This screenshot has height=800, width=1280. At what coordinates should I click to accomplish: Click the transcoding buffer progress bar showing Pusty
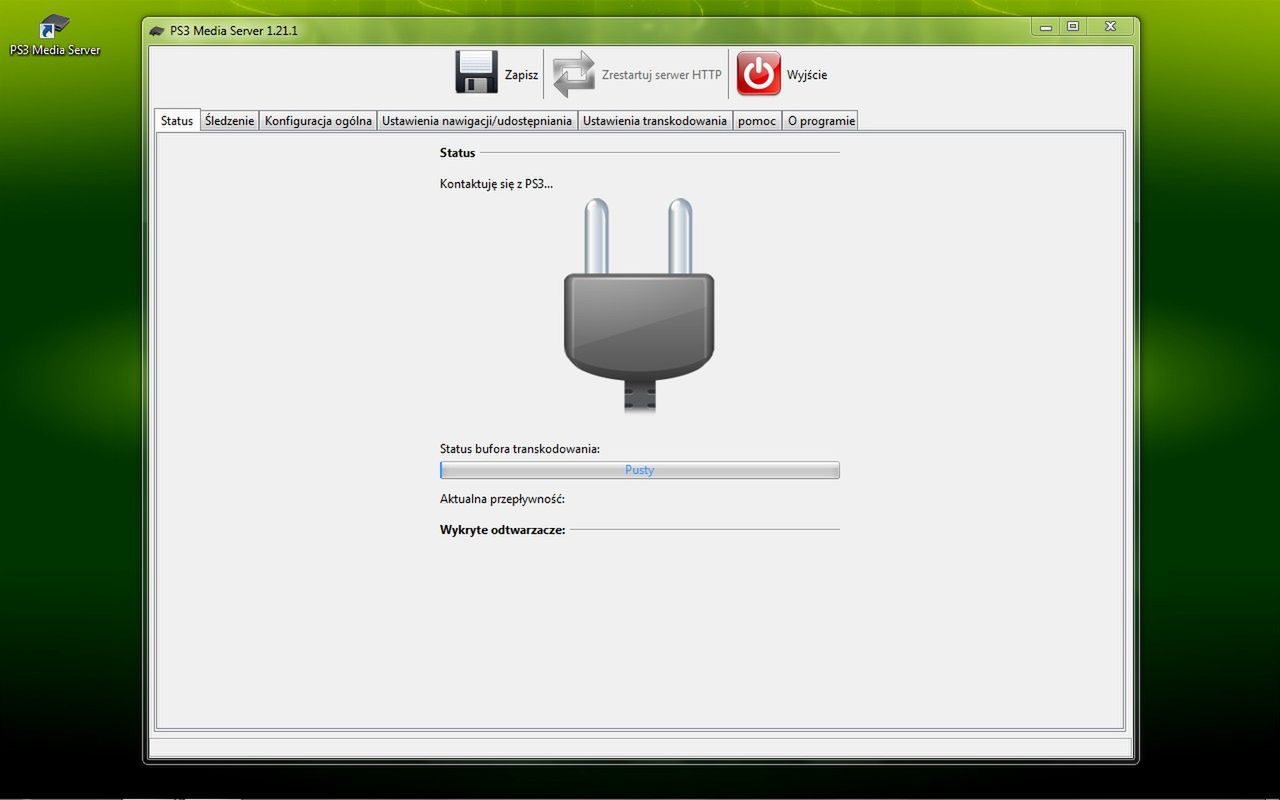(x=640, y=470)
